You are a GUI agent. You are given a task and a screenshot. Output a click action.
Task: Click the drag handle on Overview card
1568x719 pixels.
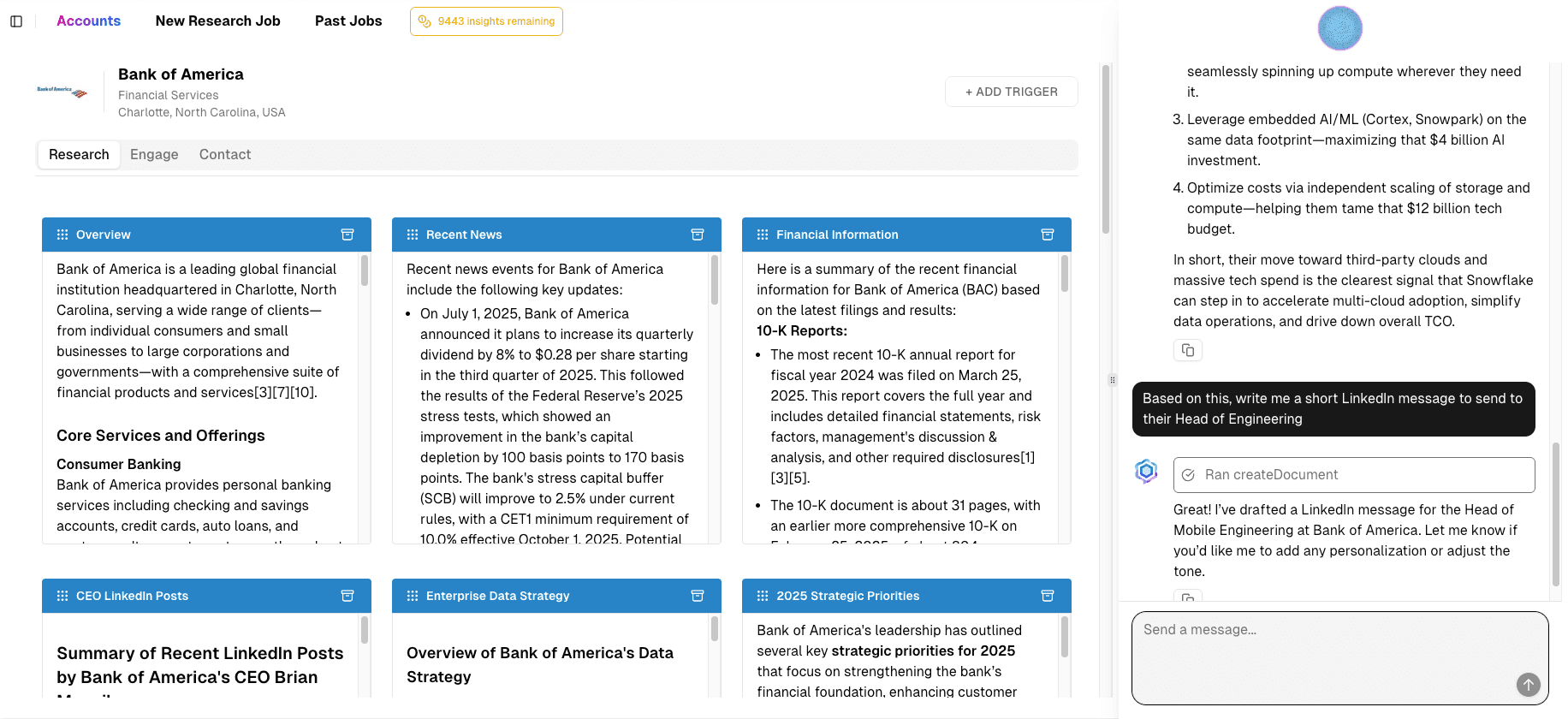click(62, 235)
